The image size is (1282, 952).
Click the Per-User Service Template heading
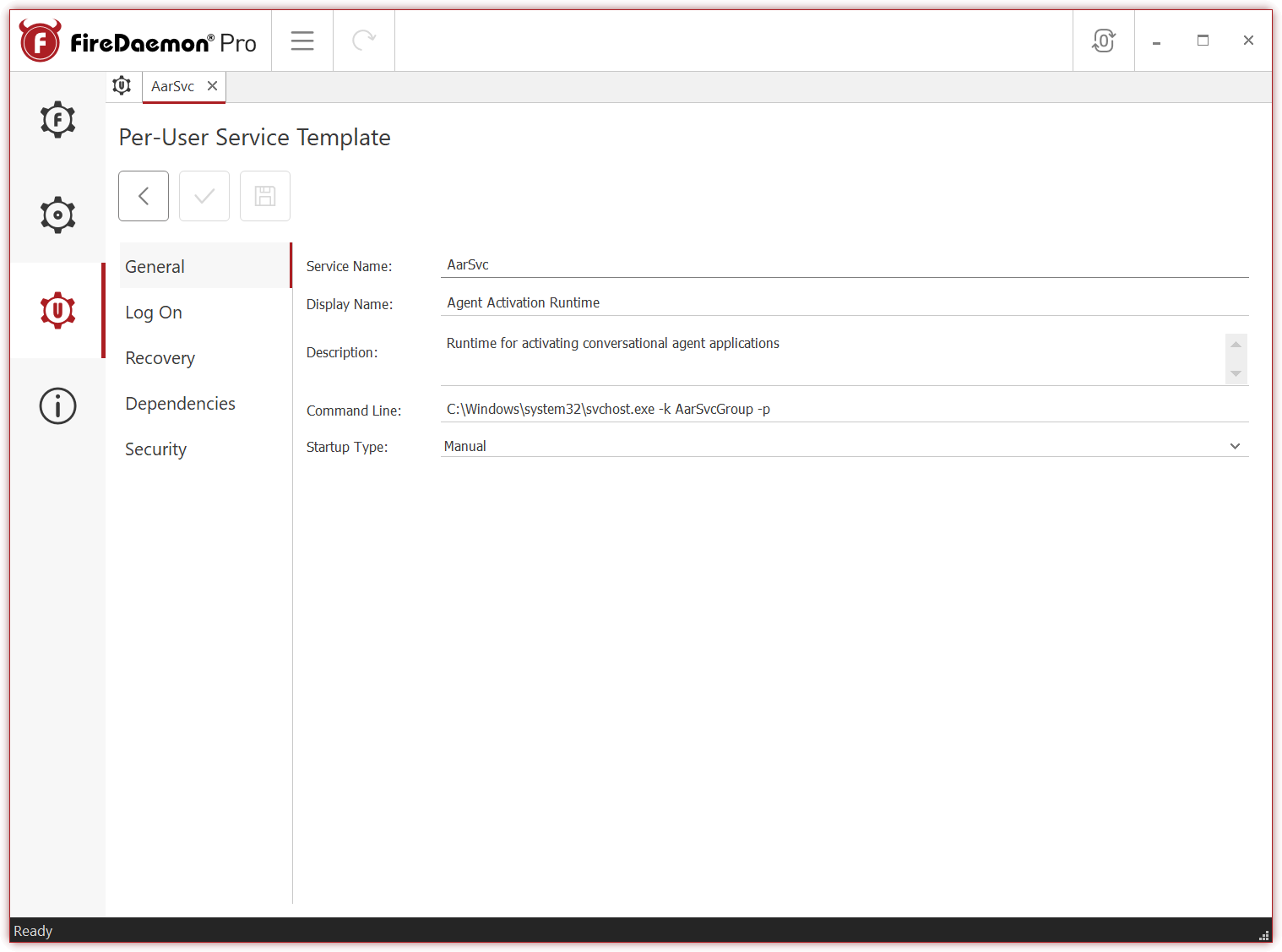(254, 138)
